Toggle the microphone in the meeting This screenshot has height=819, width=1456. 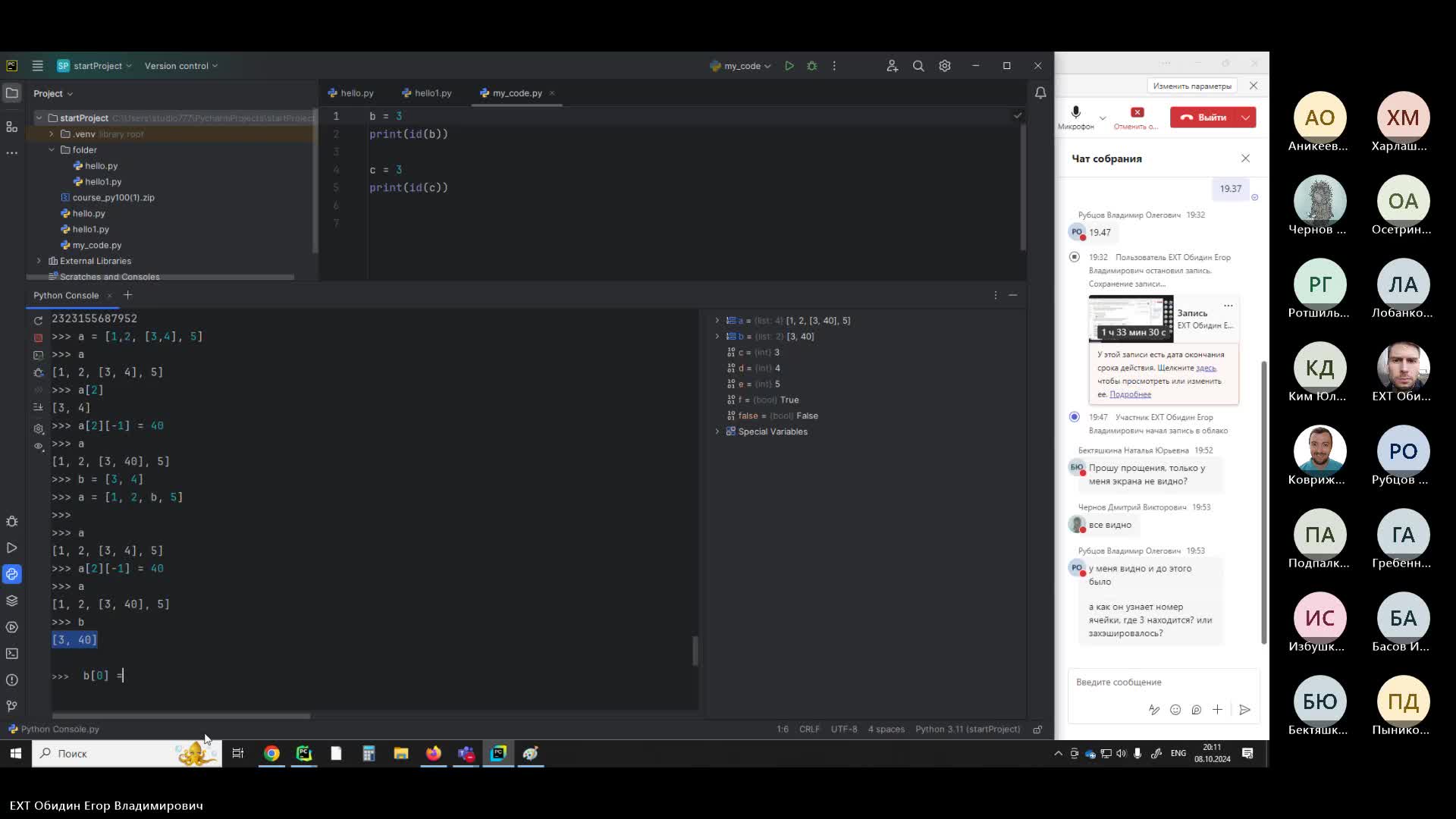[x=1075, y=118]
